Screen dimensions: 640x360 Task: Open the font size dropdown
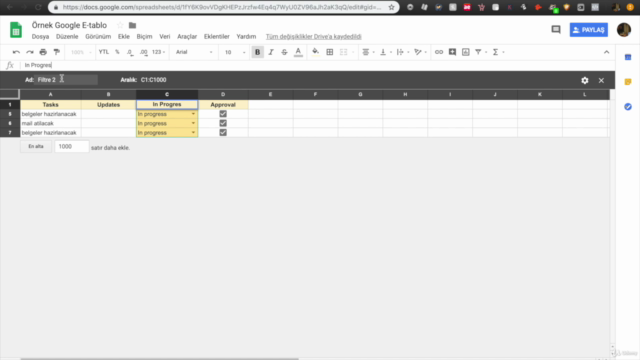coord(235,52)
